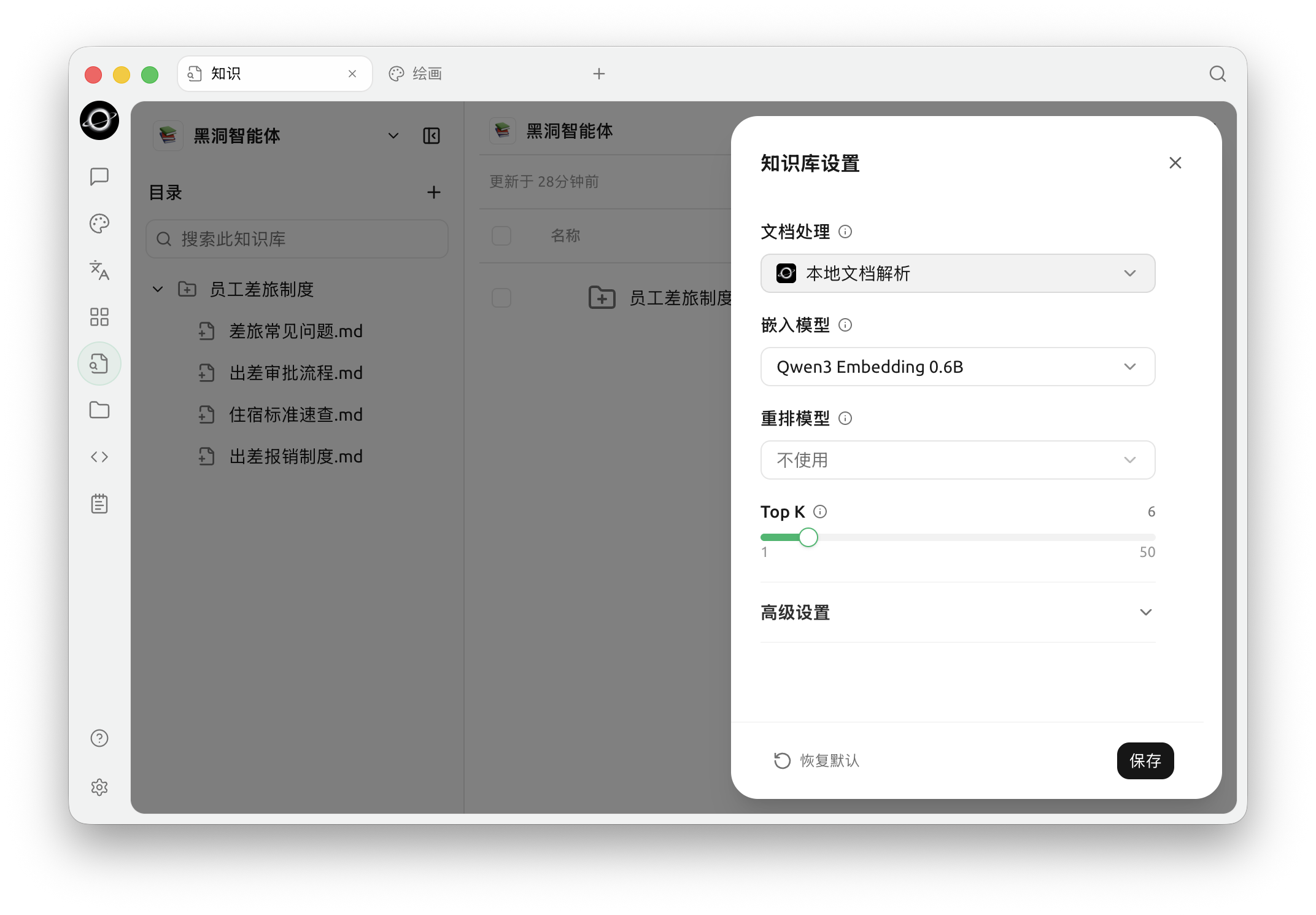Screen dimensions: 1316x915
Task: Open the chat sidebar icon
Action: [x=99, y=177]
